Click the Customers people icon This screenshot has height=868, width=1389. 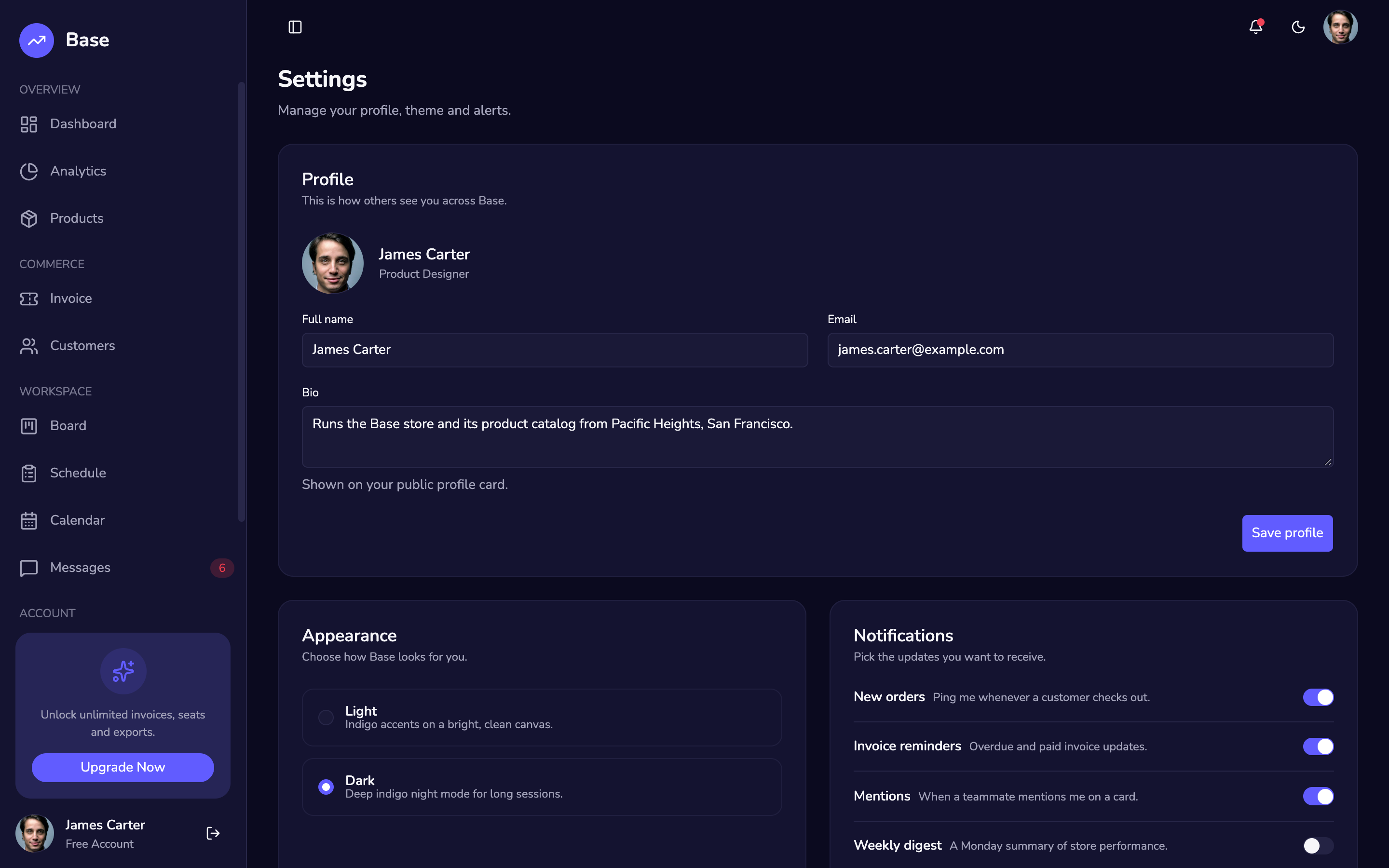tap(29, 346)
